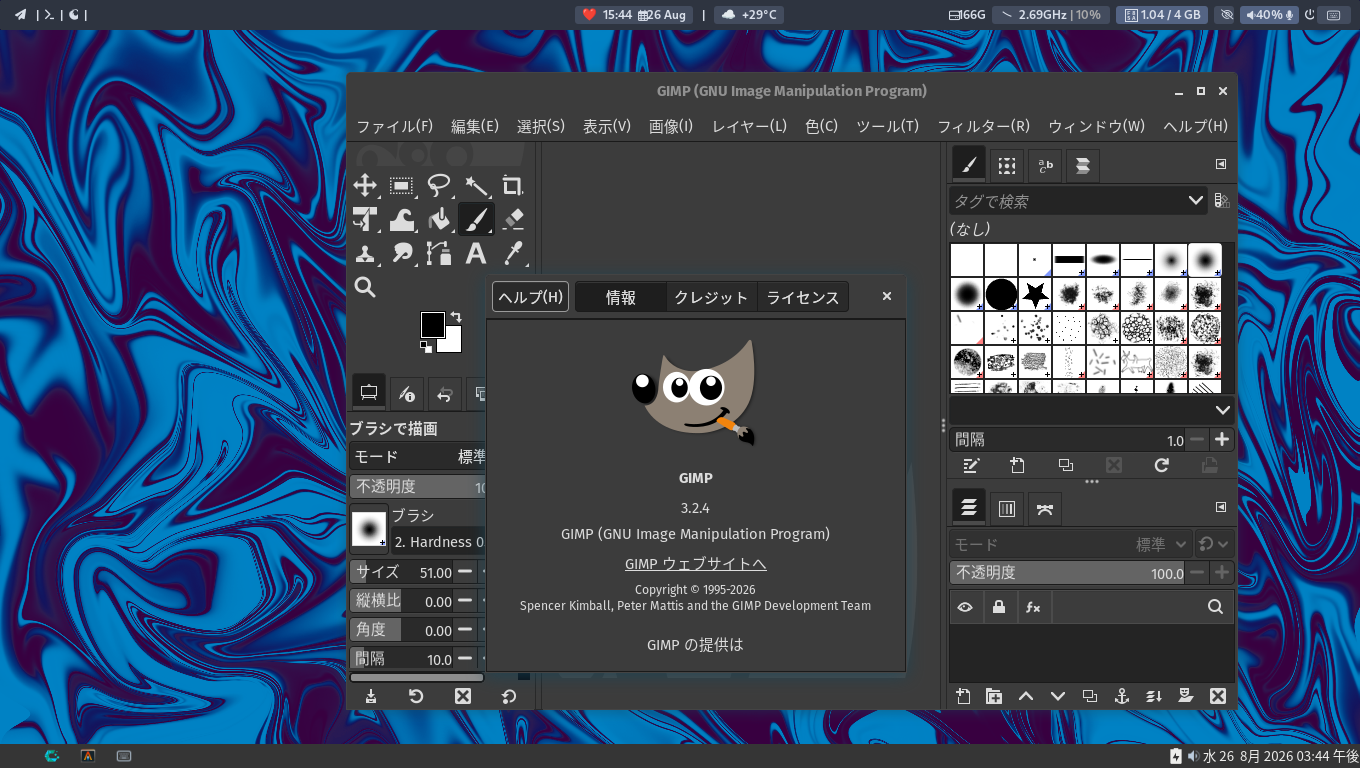Switch to the Brushes tab
Viewport: 1360px width, 768px height.
click(x=968, y=165)
